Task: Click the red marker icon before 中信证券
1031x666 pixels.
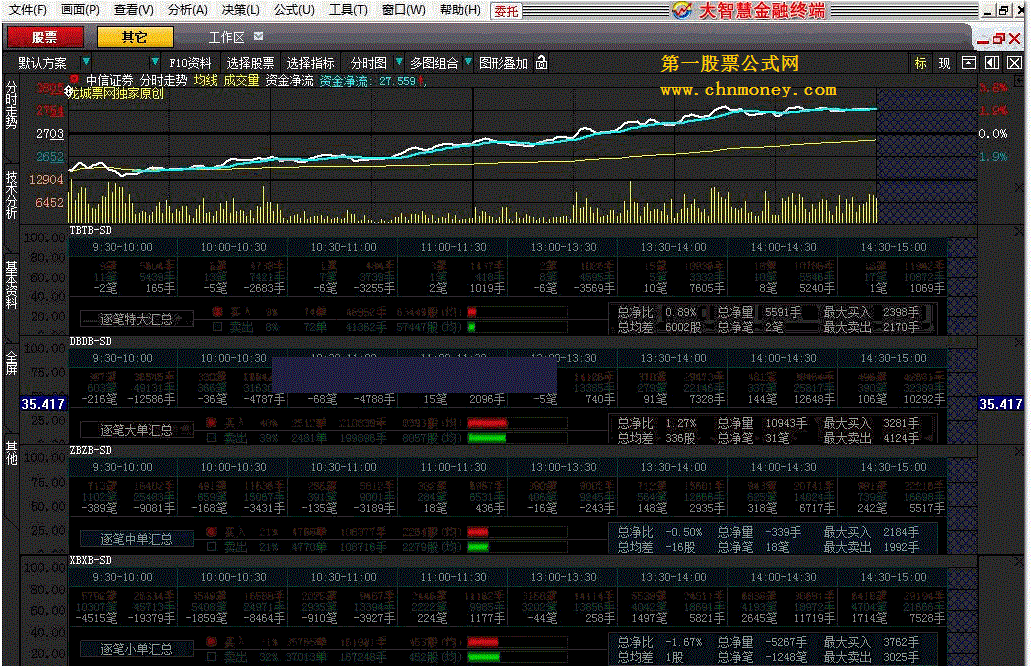Action: tap(74, 80)
